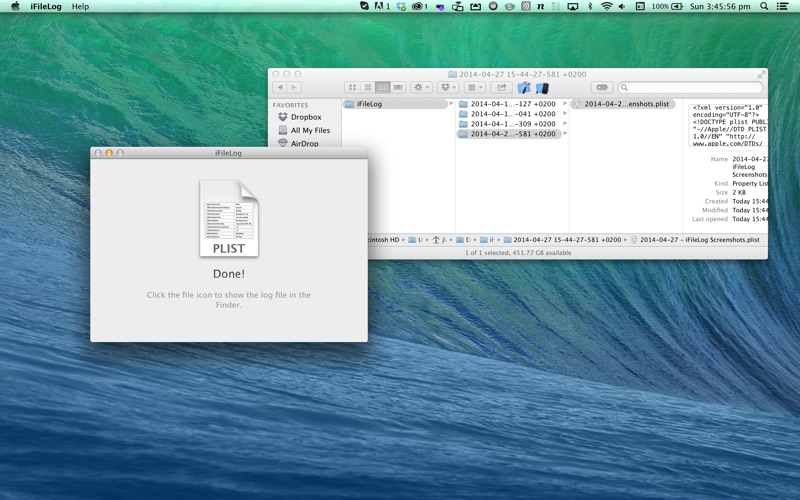
Task: Open Spotlight search in menu bar
Action: point(765,6)
